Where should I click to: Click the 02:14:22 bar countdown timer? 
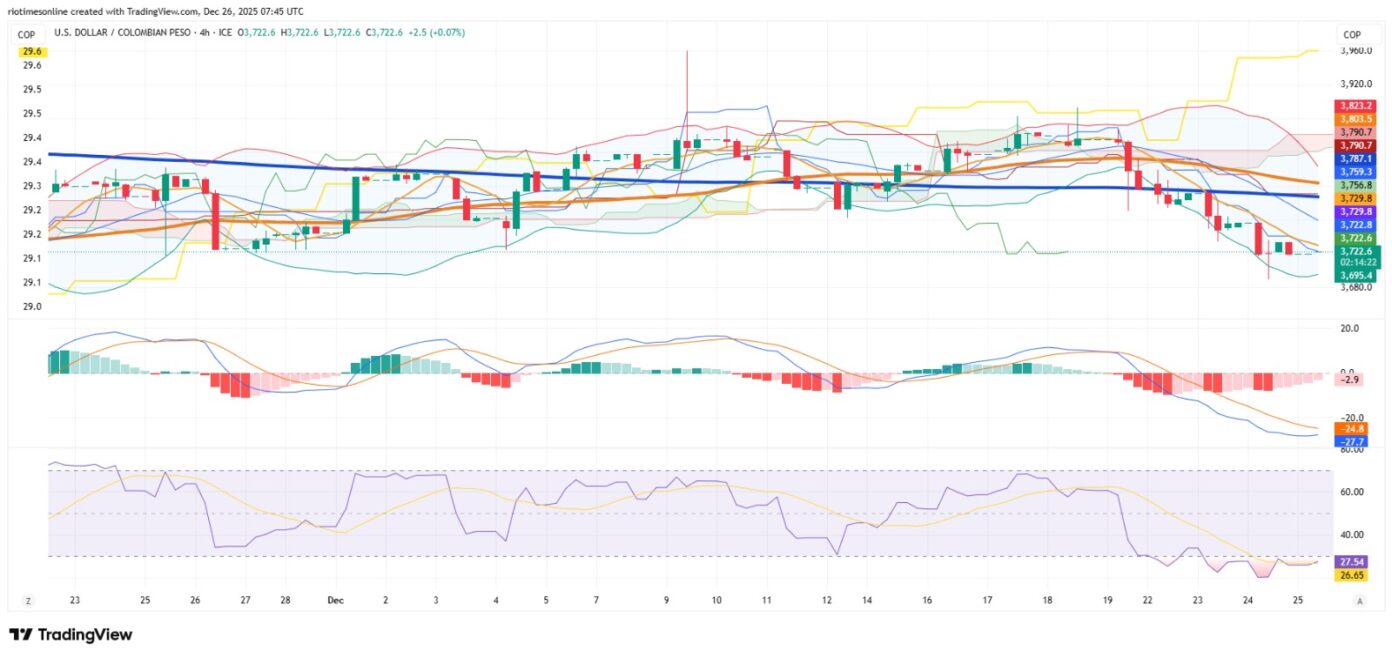coord(1359,262)
